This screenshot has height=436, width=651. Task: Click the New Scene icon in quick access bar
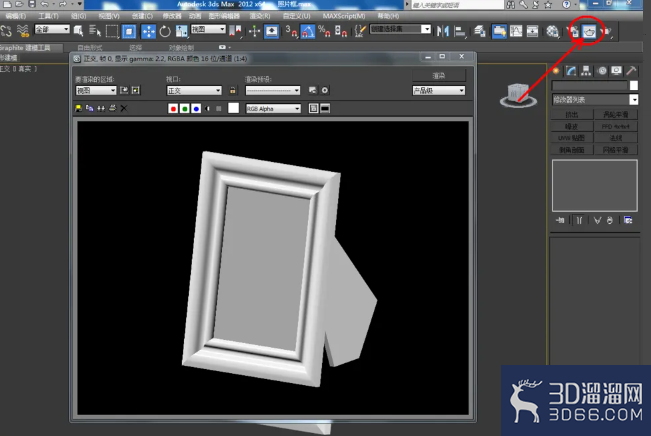click(x=7, y=4)
